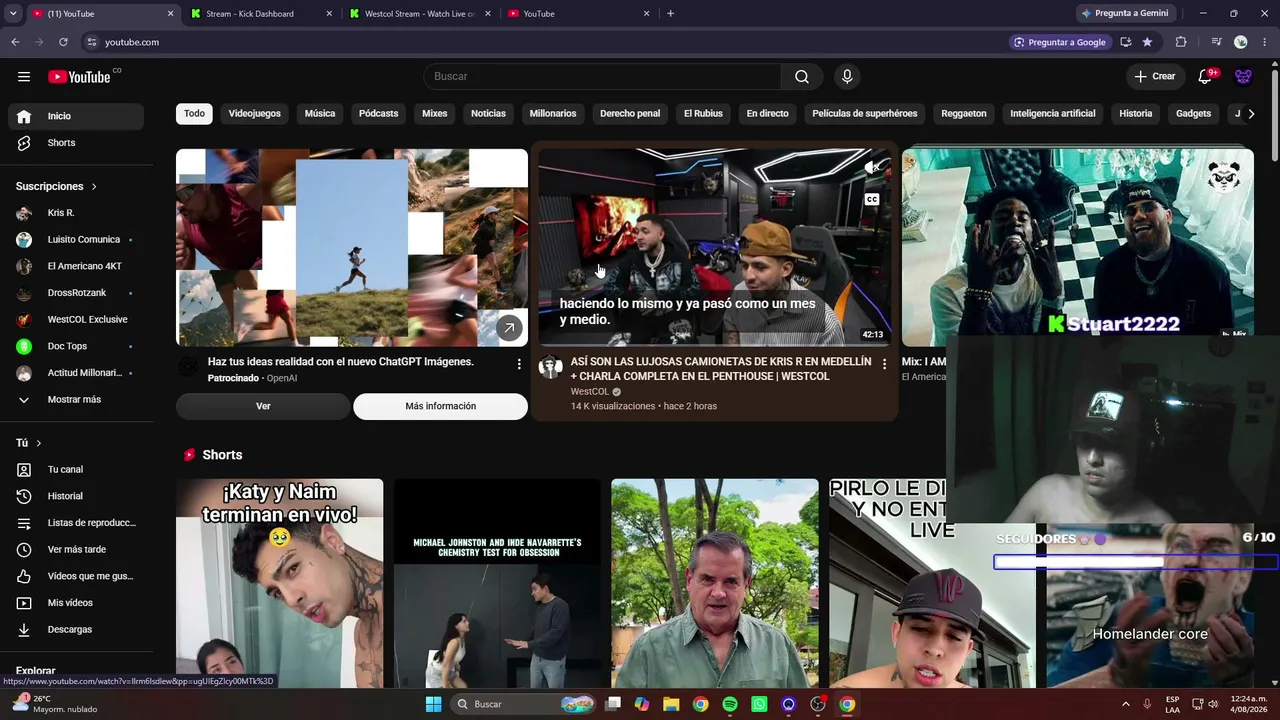Open Mis videos in the sidebar
Screen dimensions: 1280x720
pos(76,603)
